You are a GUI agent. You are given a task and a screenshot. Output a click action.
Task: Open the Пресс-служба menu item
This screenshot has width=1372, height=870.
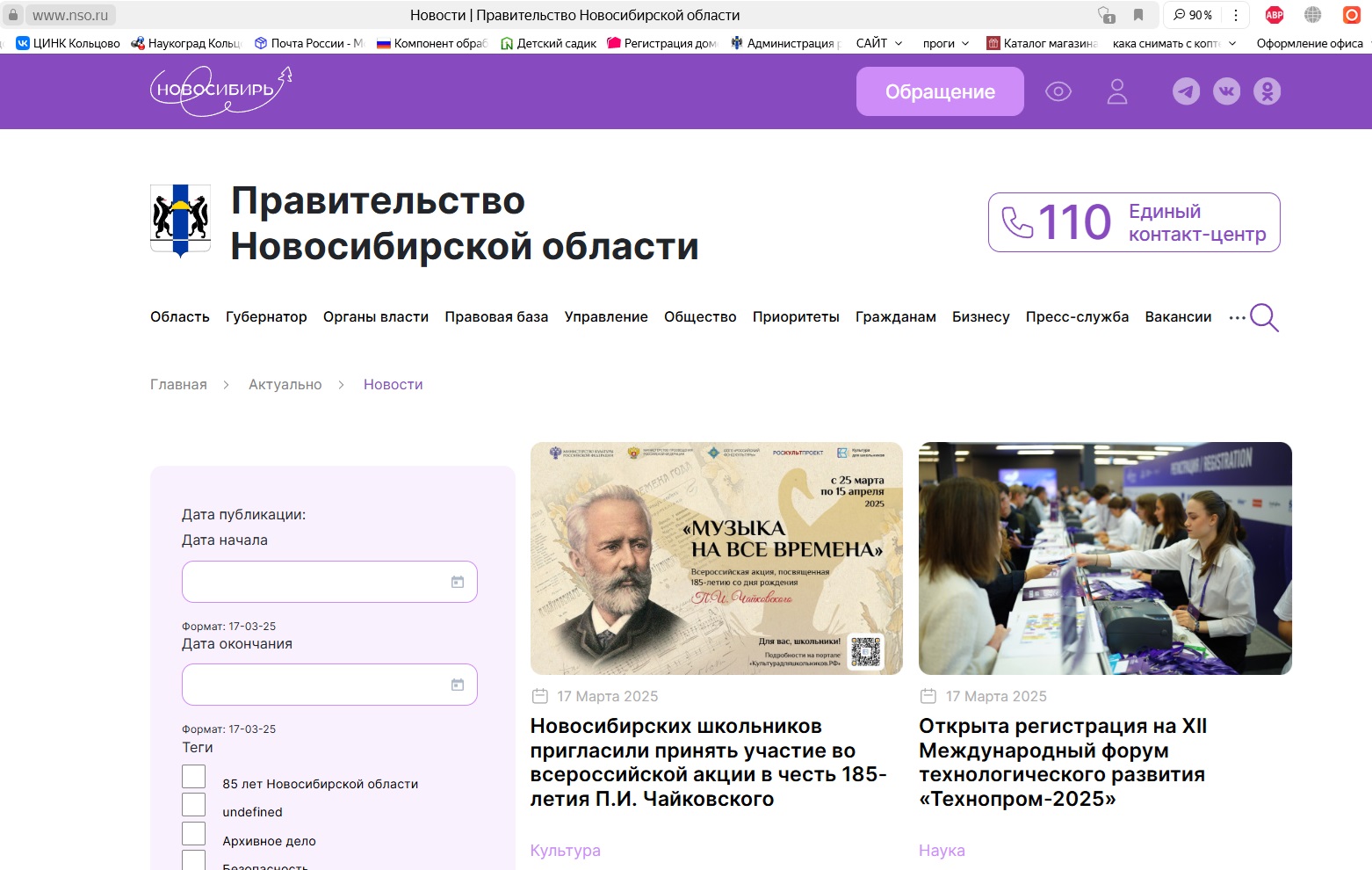(1077, 317)
